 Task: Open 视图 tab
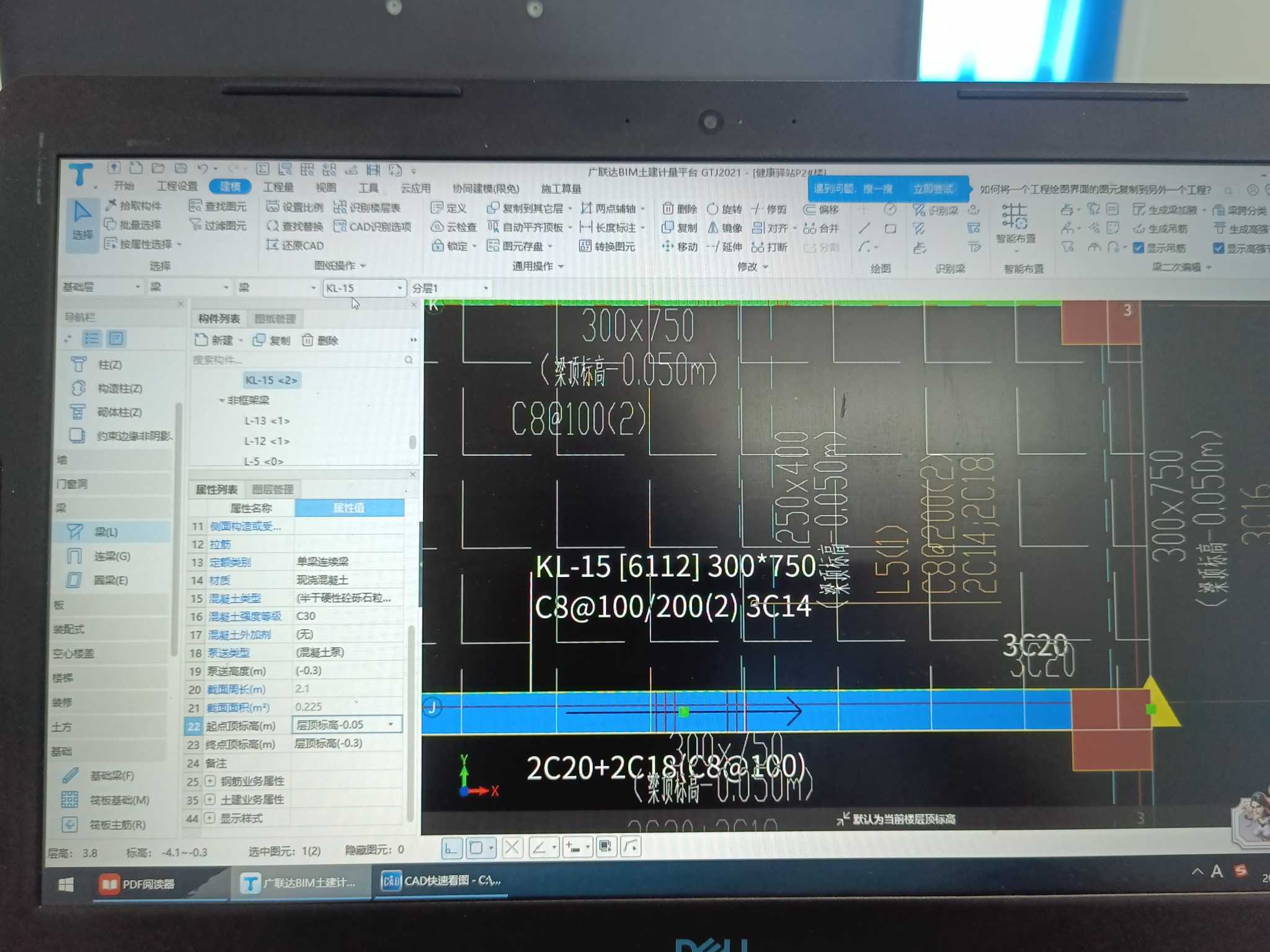coord(326,188)
